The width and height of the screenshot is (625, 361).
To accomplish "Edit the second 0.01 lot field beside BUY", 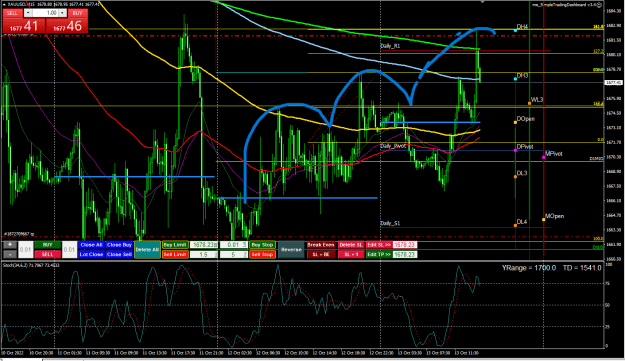I will click(69, 249).
